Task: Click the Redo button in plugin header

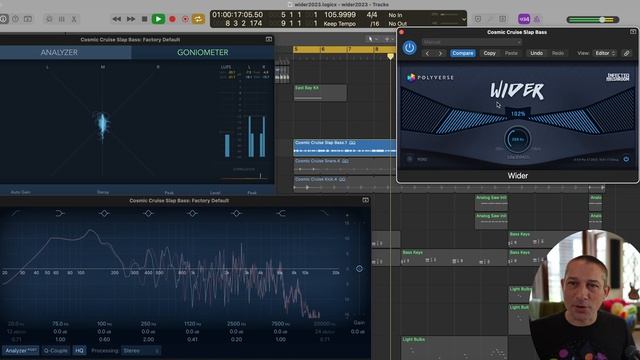Action: pyautogui.click(x=558, y=53)
